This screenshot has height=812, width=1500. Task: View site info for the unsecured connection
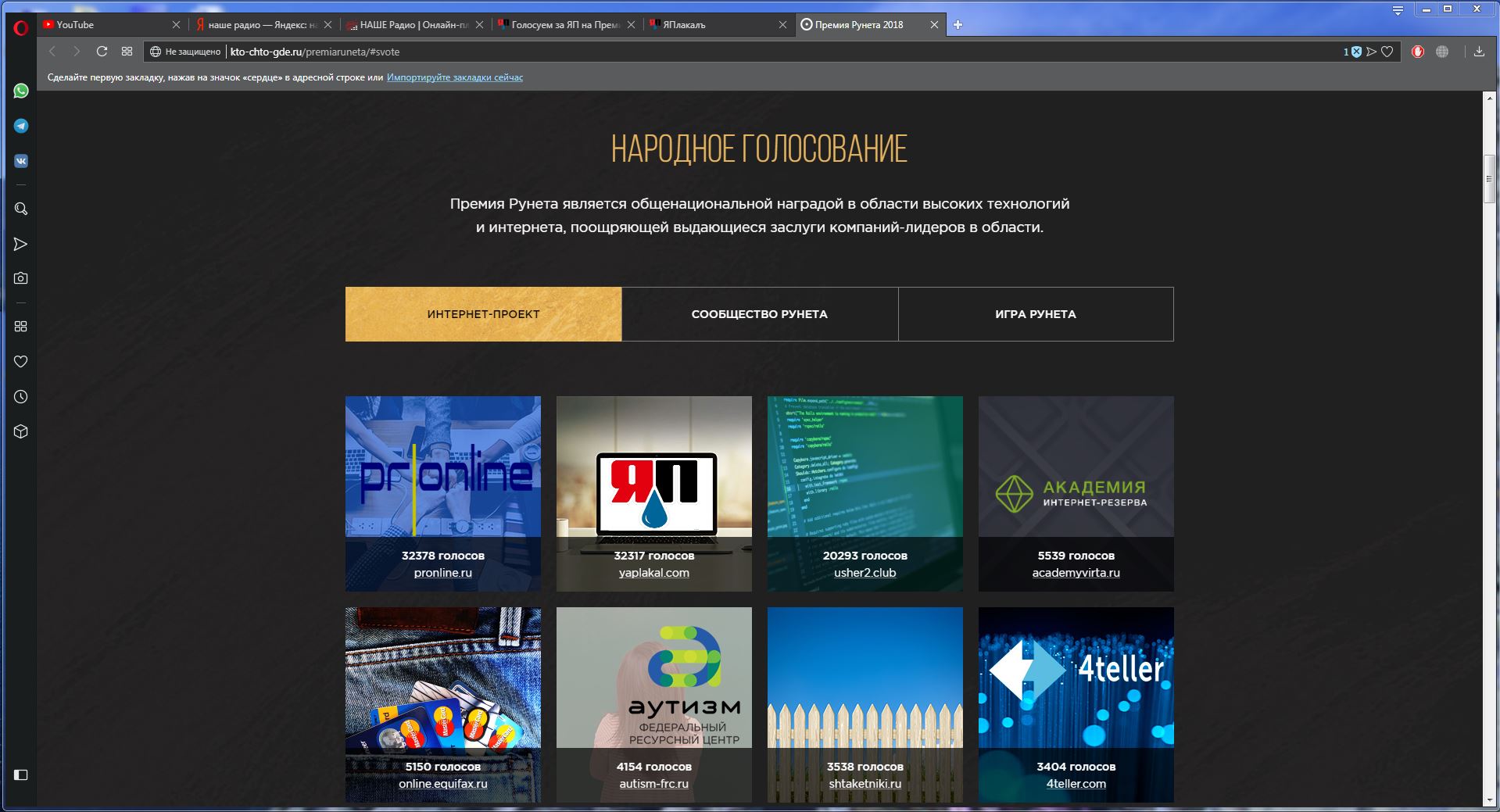(x=185, y=52)
